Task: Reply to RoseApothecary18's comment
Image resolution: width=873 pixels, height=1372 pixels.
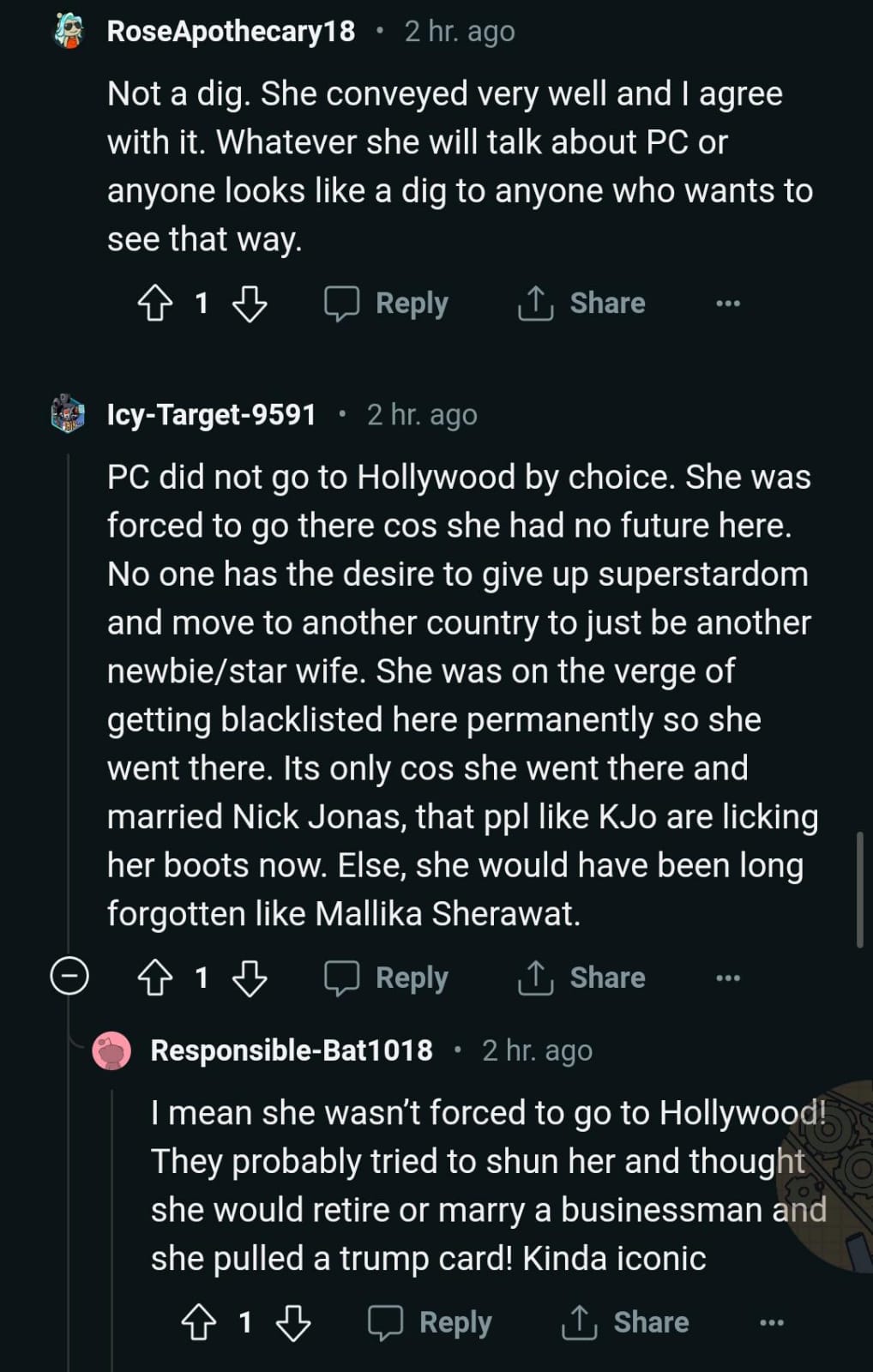Action: tap(387, 304)
